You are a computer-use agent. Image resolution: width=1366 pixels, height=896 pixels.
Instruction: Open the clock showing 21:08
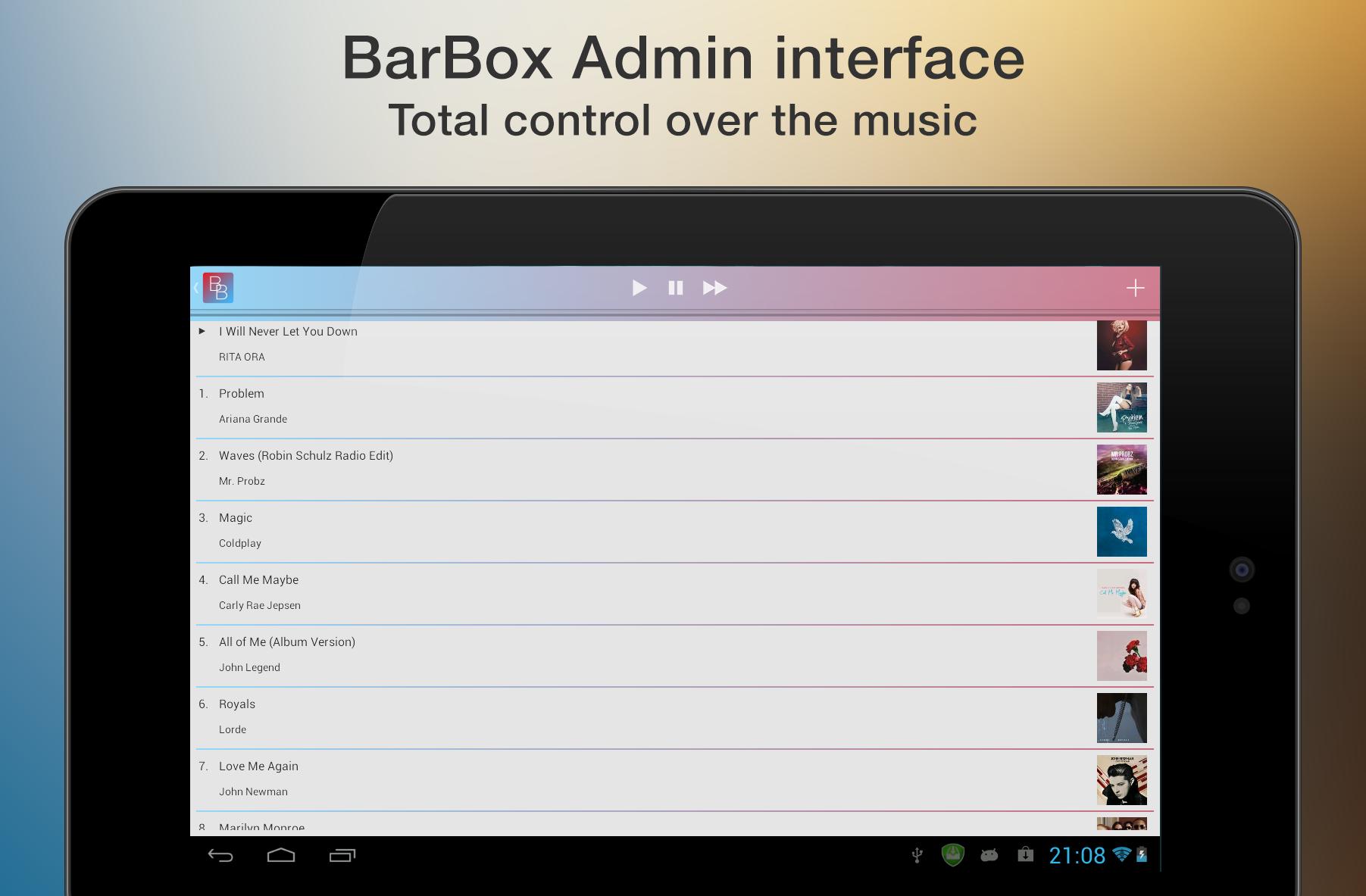pyautogui.click(x=1077, y=856)
